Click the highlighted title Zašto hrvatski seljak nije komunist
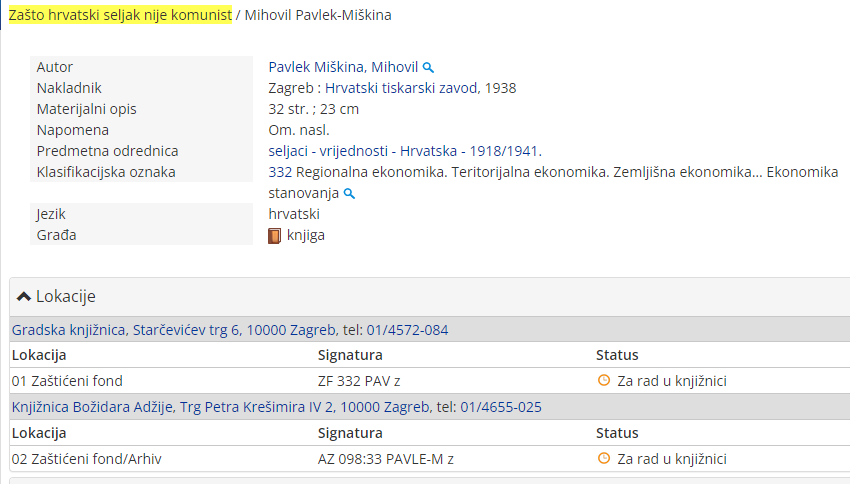This screenshot has width=850, height=484. point(120,15)
